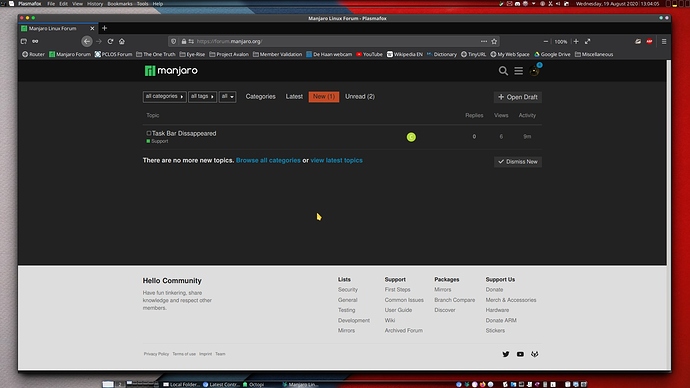This screenshot has width=690, height=388.
Task: Open Manjaro YouTube icon in footer
Action: pos(520,354)
